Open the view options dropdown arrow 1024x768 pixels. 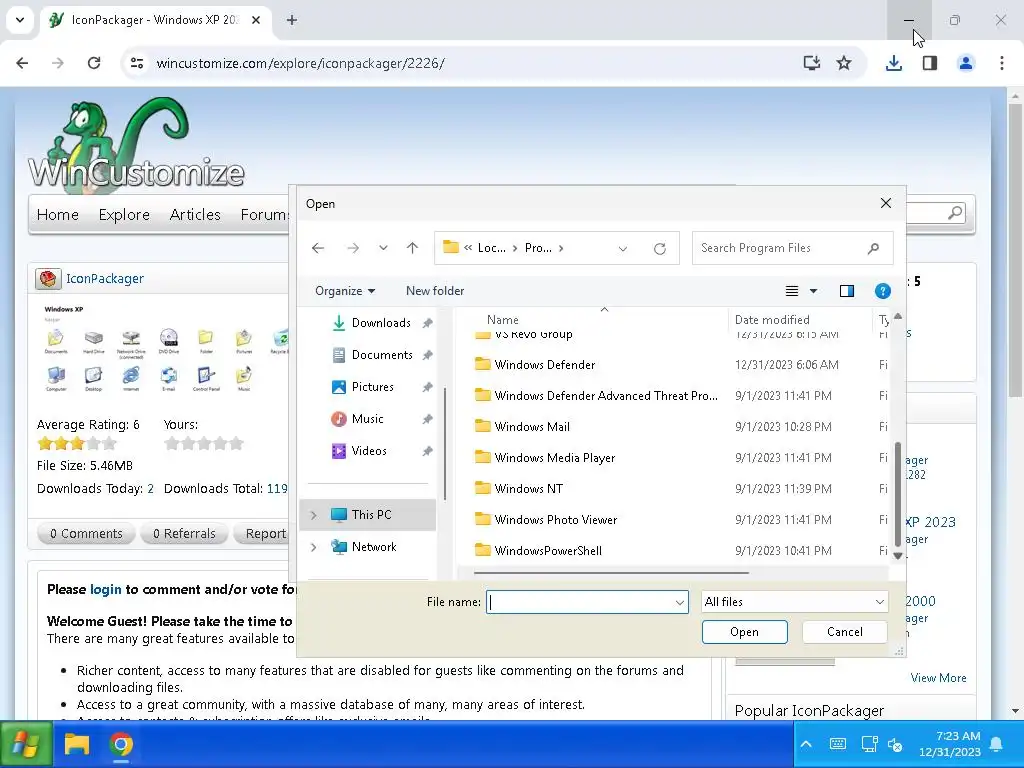pyautogui.click(x=814, y=291)
